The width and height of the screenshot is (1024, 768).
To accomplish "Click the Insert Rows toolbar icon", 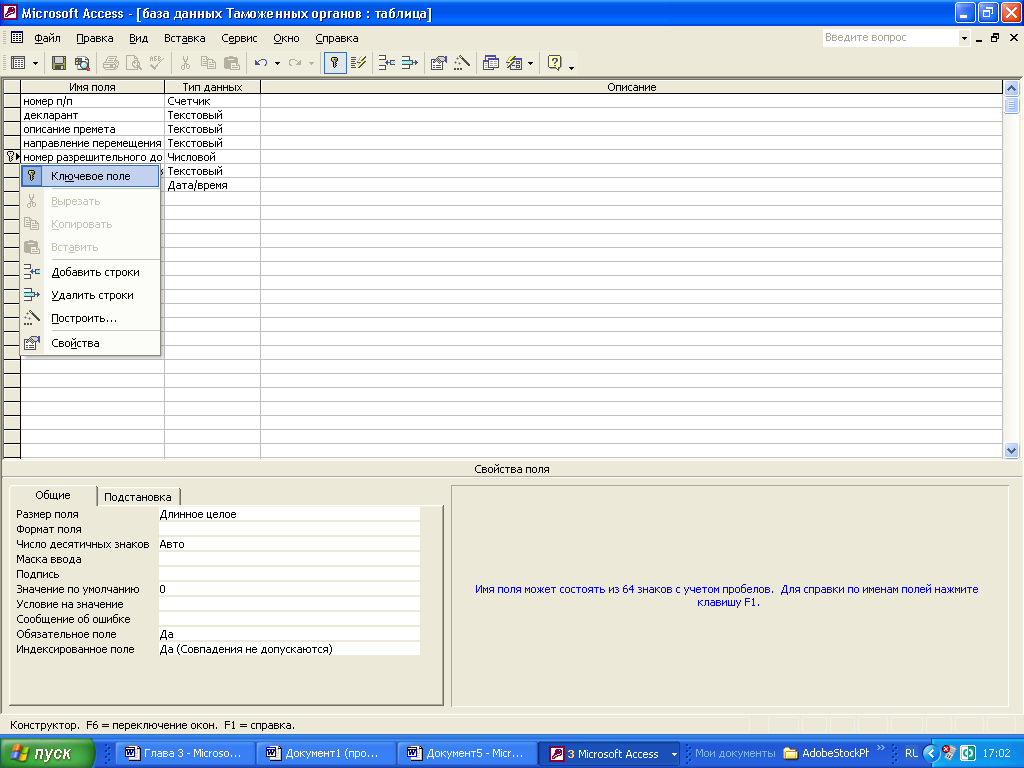I will (387, 63).
